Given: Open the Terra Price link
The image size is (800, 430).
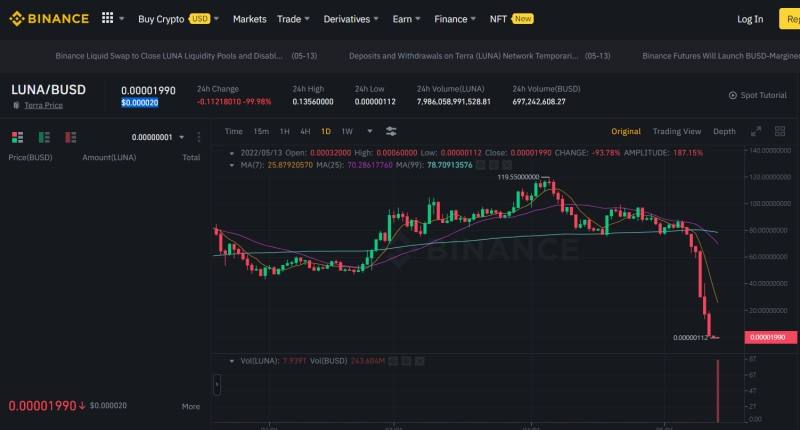Looking at the screenshot, I should [43, 105].
